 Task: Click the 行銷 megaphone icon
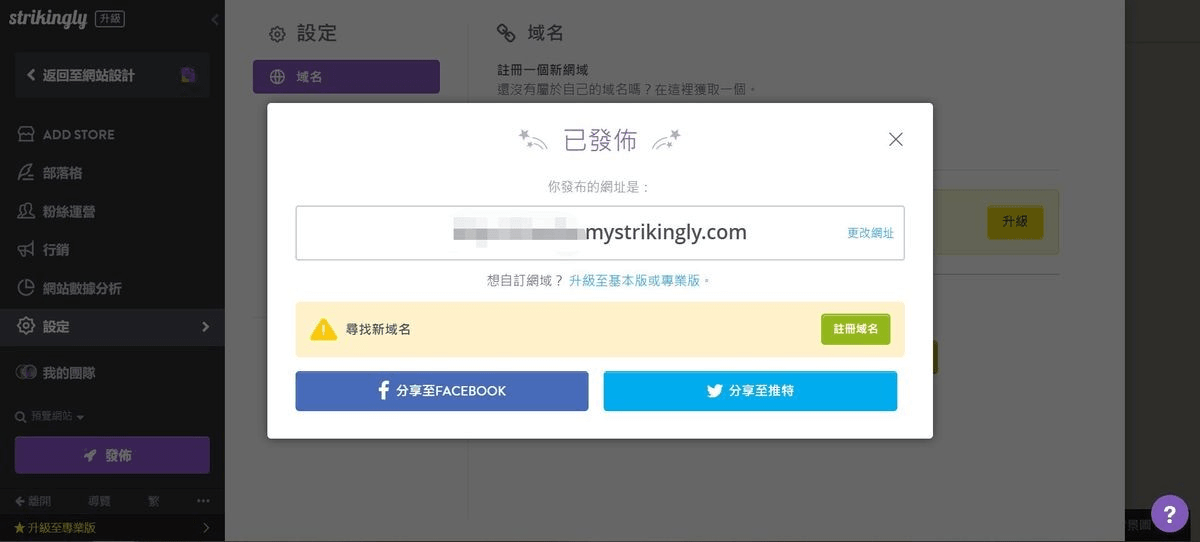pos(26,250)
